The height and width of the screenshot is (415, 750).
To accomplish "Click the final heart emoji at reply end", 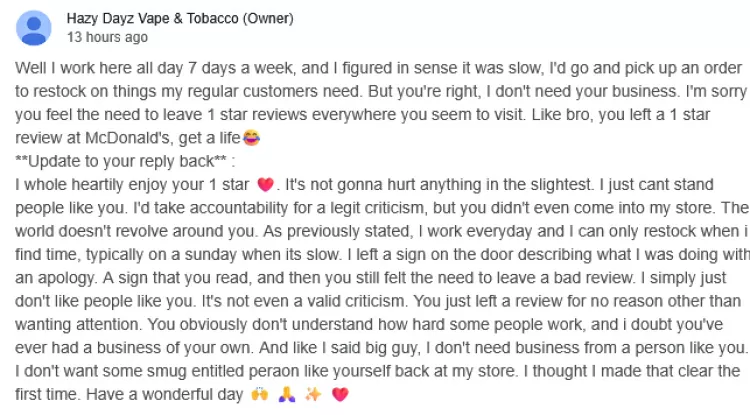I will (339, 395).
